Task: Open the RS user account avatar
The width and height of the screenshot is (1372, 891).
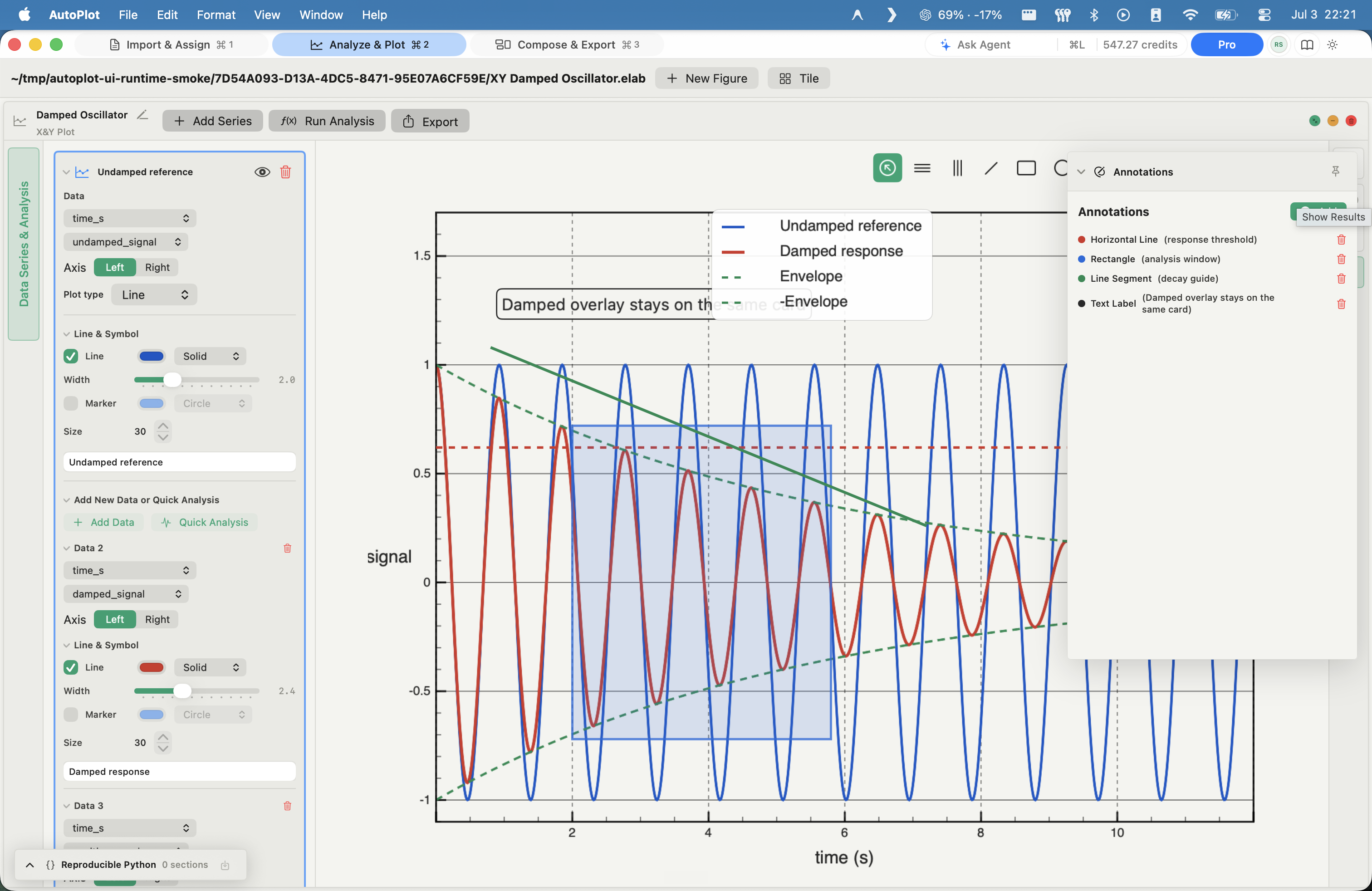Action: click(x=1279, y=44)
